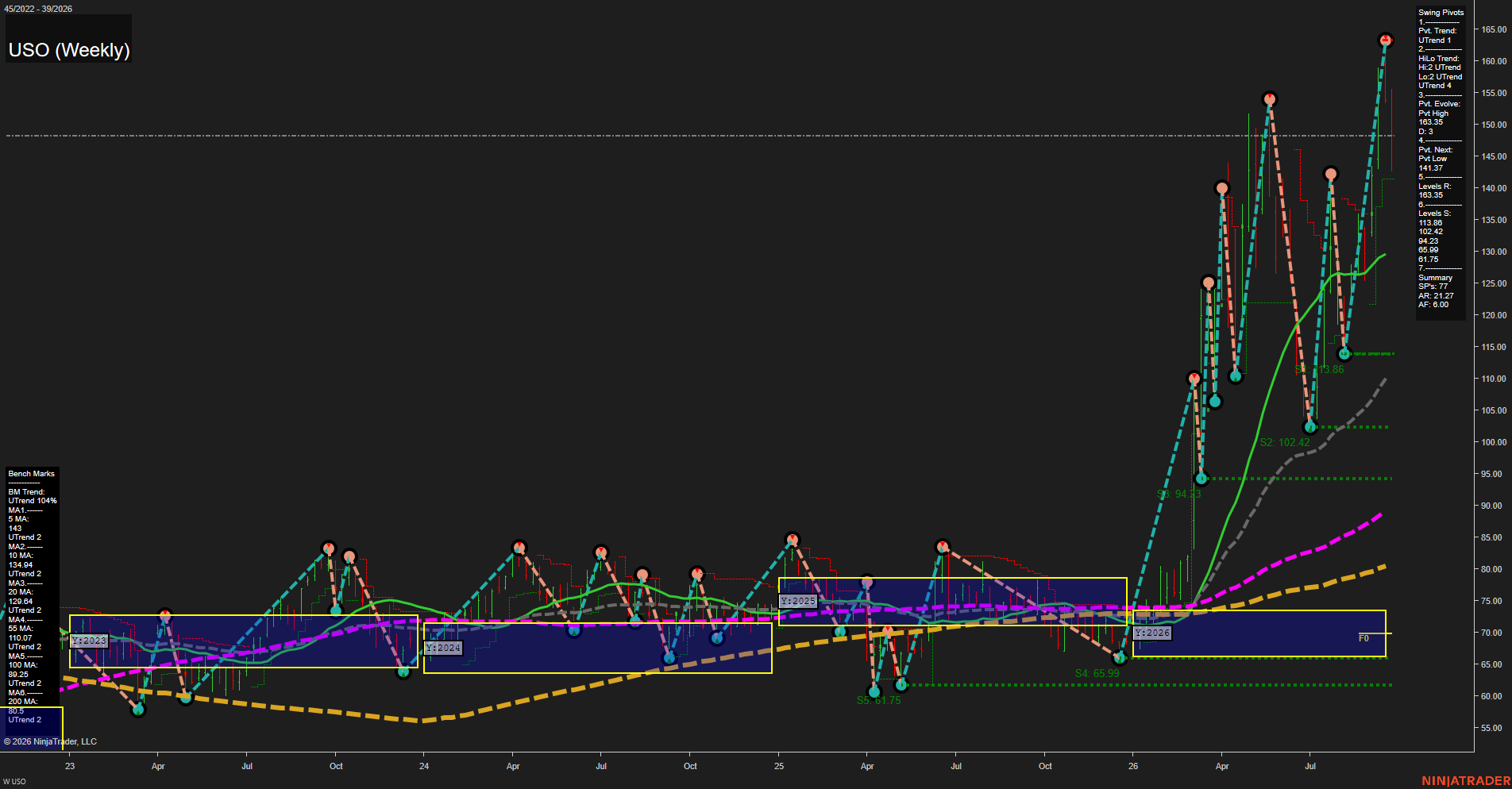
Task: Select the swing low pivot marker on the 113.86 support line
Action: (x=1344, y=354)
